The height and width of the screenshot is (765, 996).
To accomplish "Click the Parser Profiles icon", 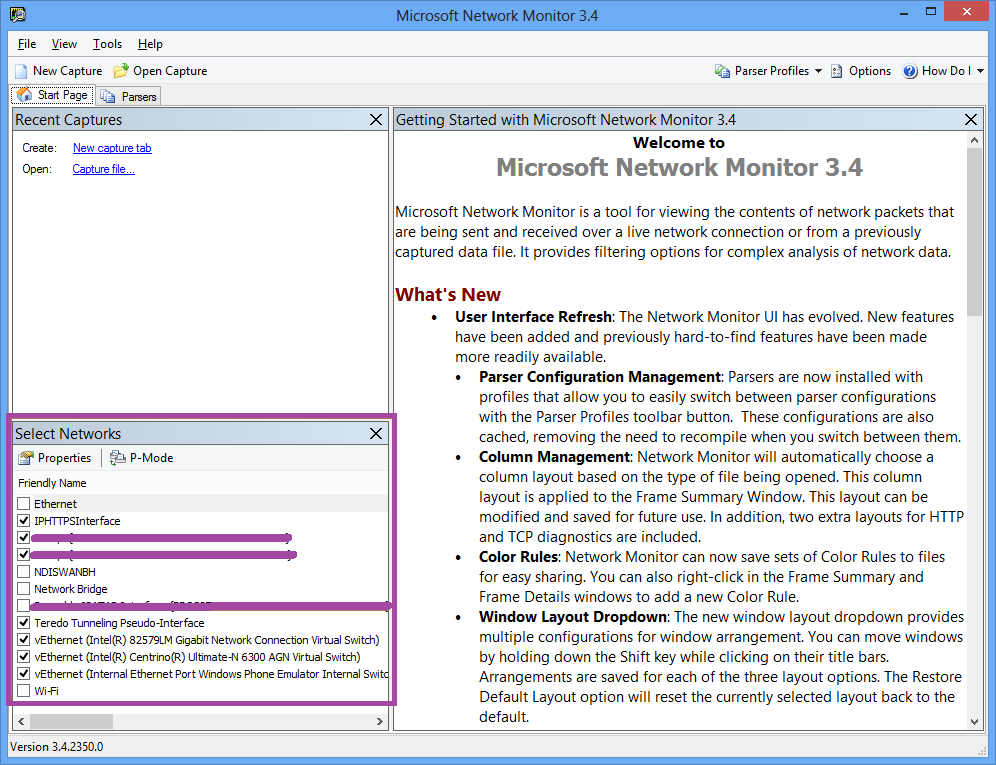I will coord(722,71).
